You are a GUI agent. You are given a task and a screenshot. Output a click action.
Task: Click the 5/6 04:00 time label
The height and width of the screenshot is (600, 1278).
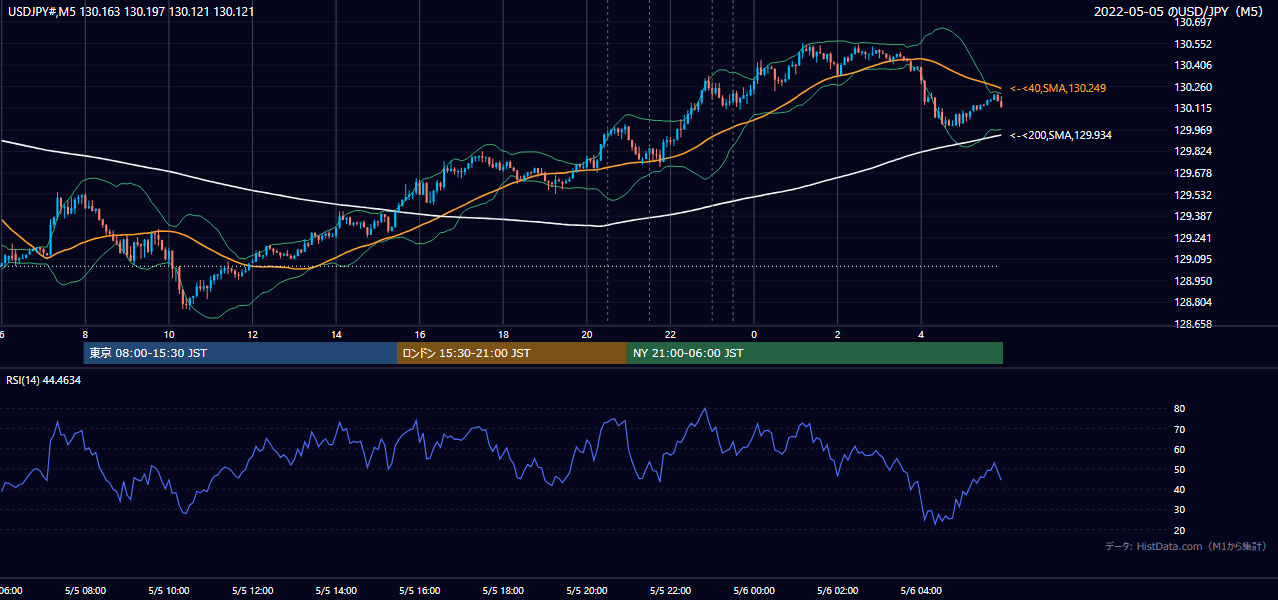[922, 590]
